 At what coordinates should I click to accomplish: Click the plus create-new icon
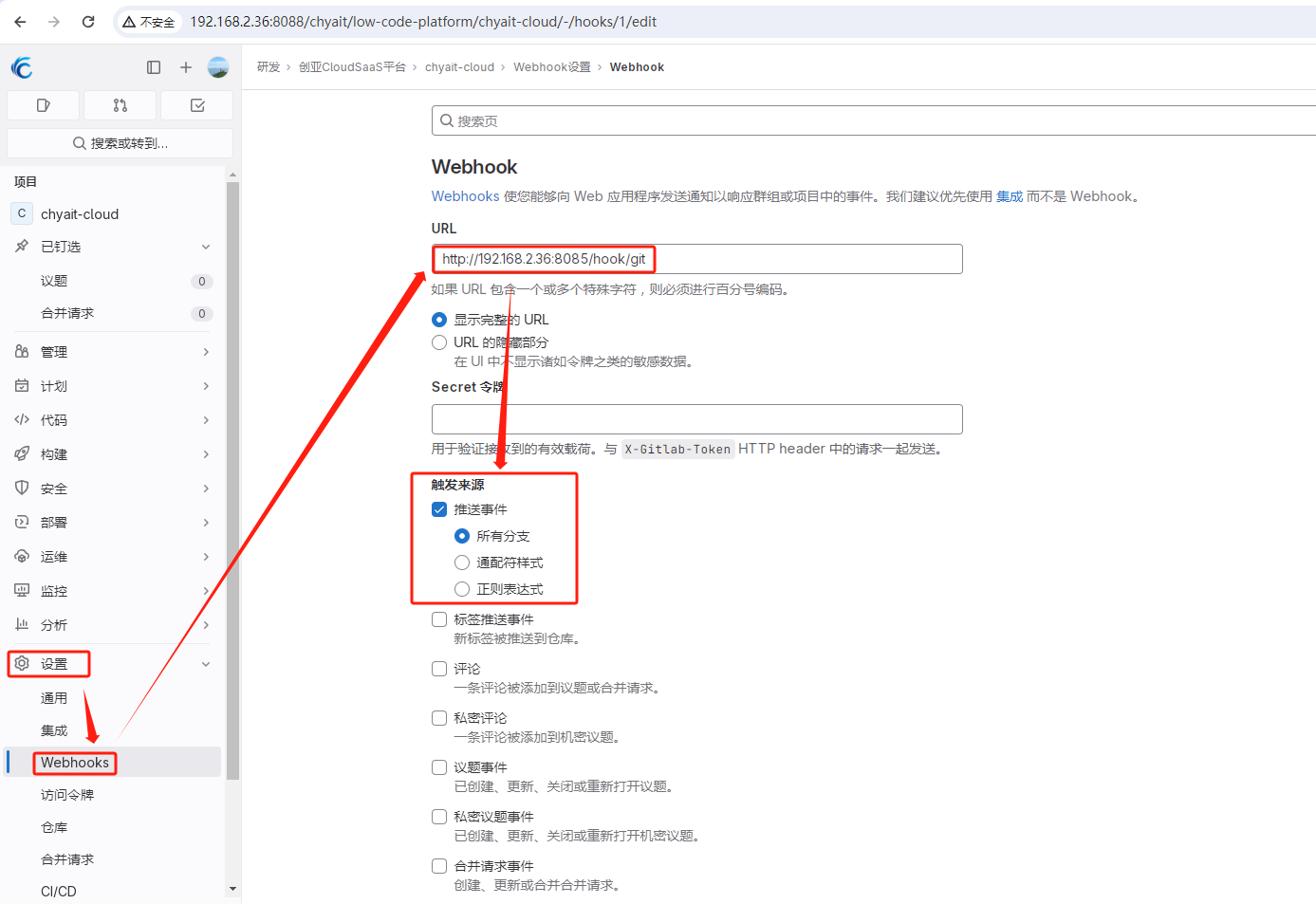[x=186, y=67]
